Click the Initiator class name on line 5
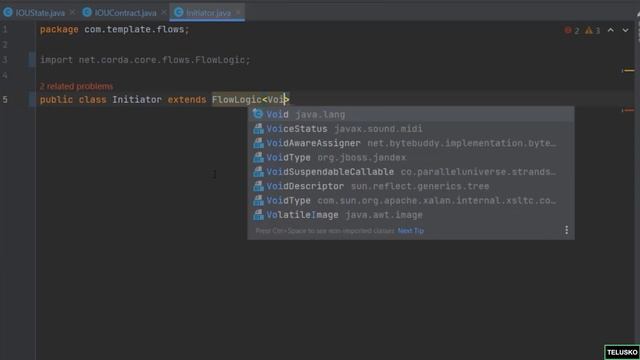The width and height of the screenshot is (640, 360). (x=137, y=100)
